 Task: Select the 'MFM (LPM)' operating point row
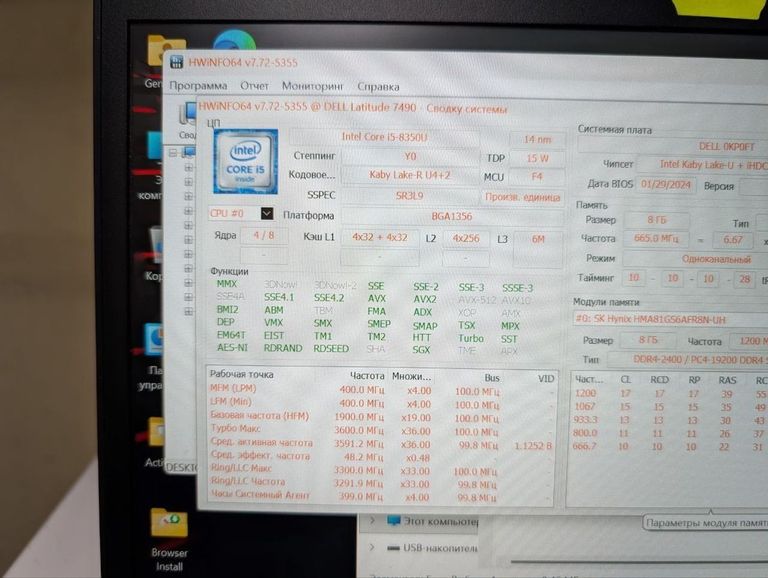click(381, 390)
